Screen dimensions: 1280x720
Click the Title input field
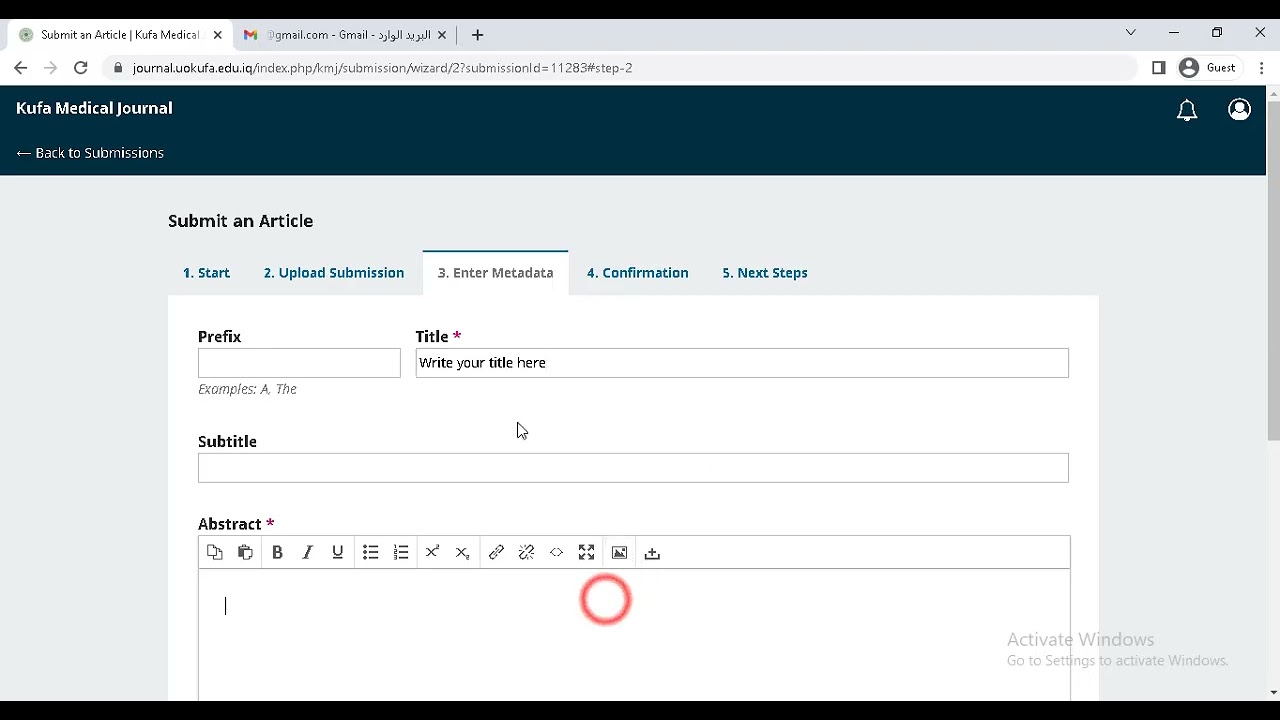(742, 363)
